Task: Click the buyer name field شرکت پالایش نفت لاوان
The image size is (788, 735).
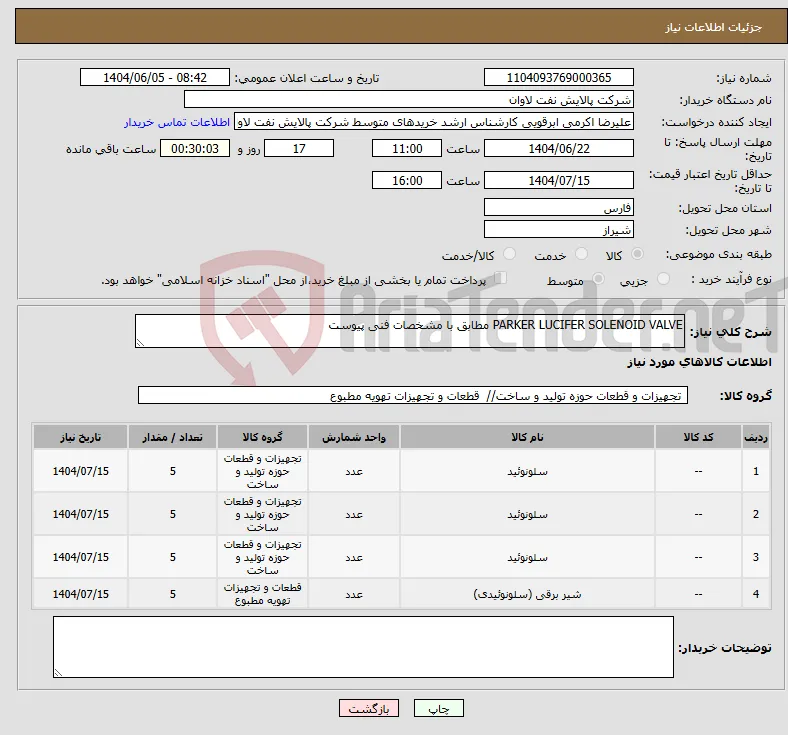Action: click(x=409, y=99)
